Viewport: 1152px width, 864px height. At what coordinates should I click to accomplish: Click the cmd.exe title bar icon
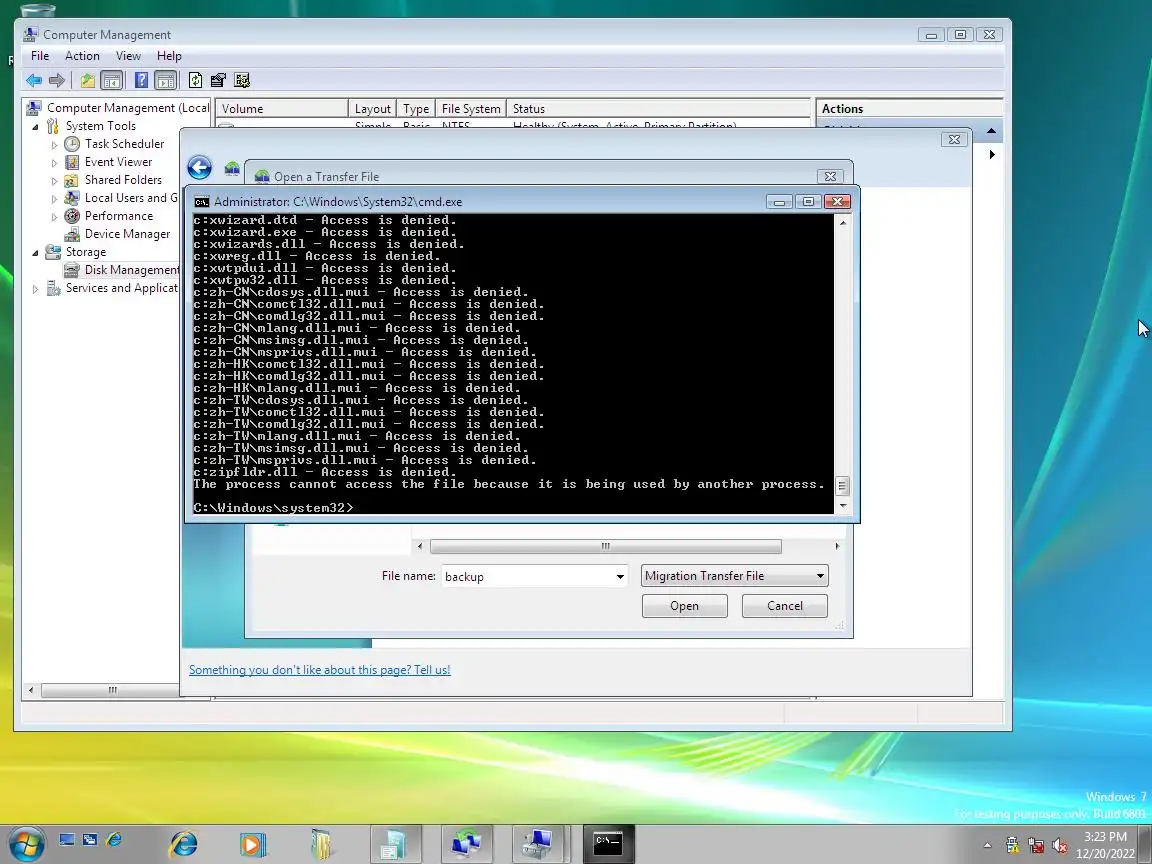201,202
